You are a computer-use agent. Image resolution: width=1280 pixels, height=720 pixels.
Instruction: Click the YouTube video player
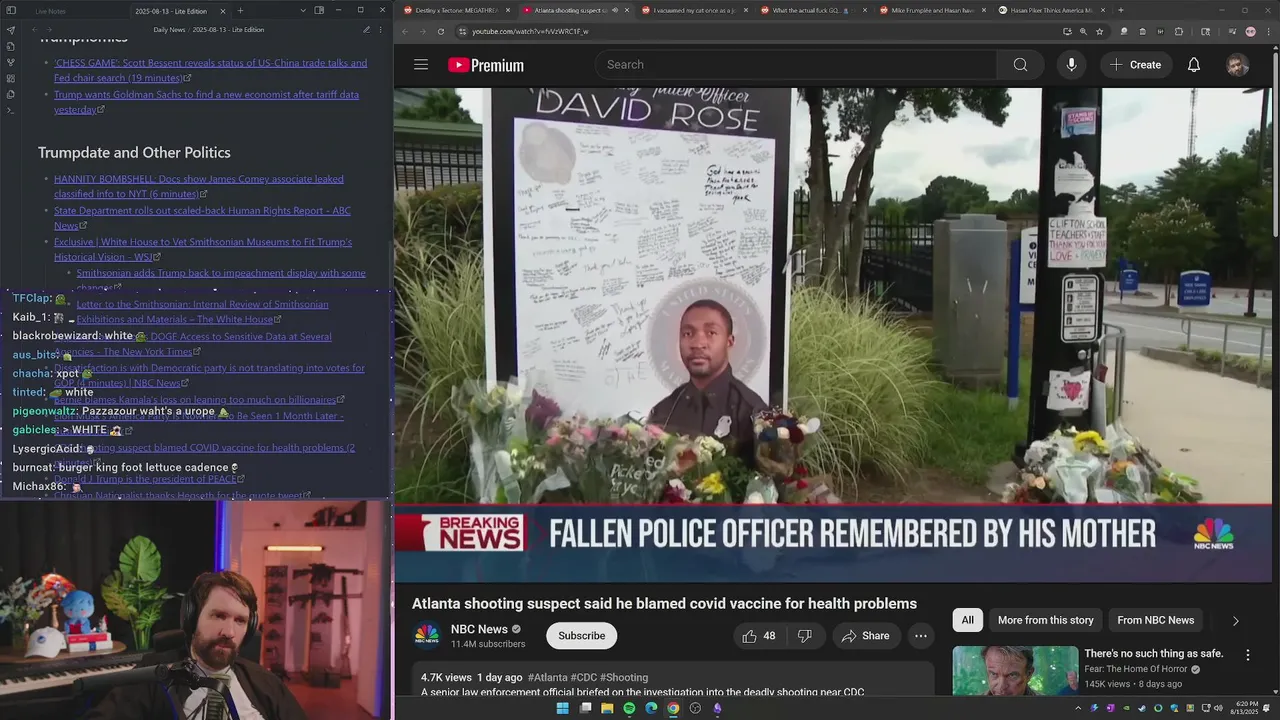click(834, 335)
